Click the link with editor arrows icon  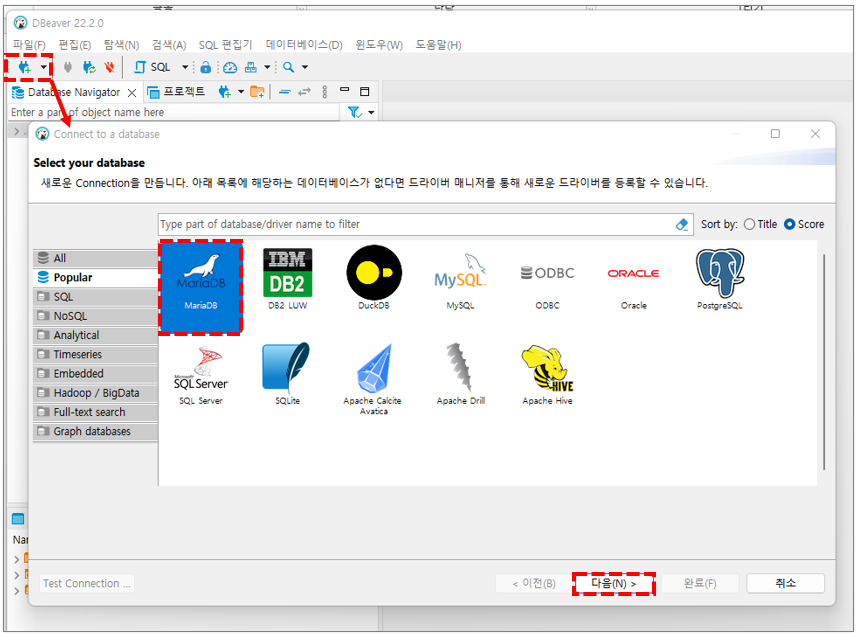pos(304,92)
